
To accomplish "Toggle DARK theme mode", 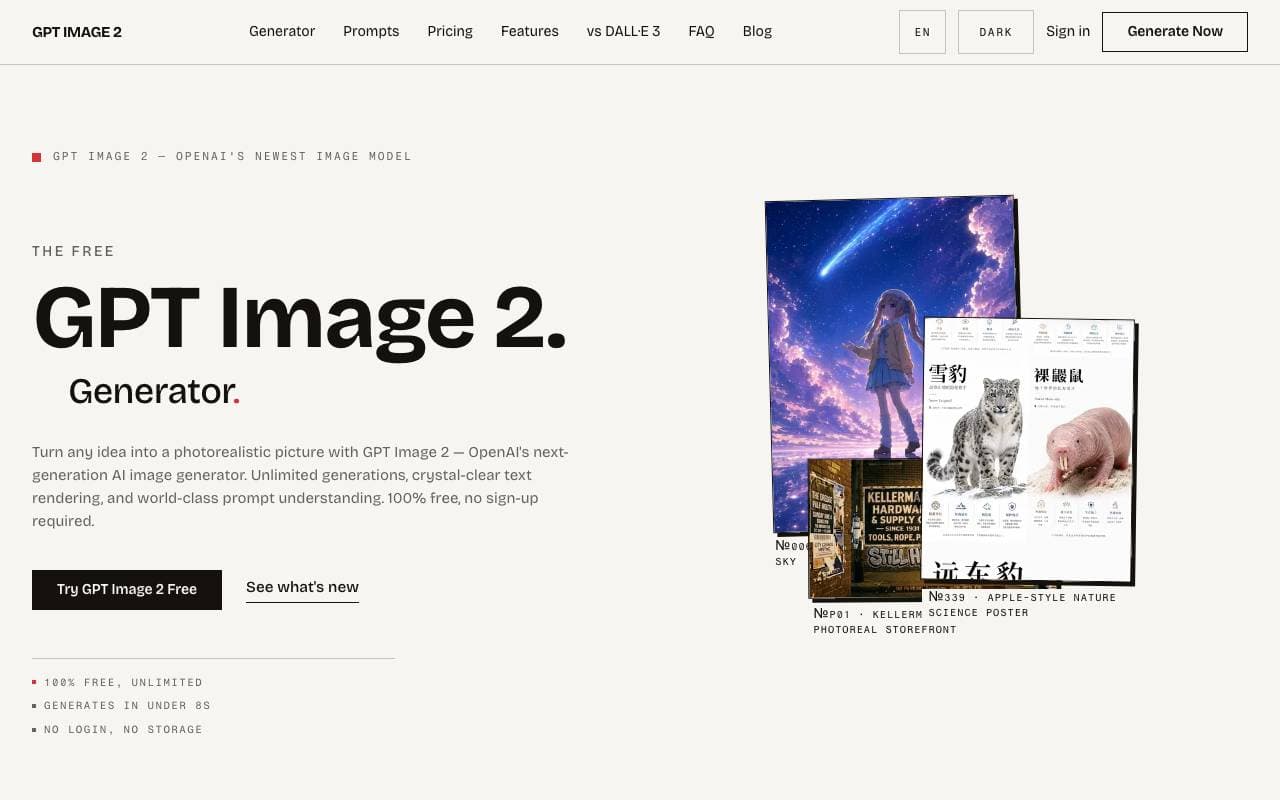I will [x=996, y=32].
